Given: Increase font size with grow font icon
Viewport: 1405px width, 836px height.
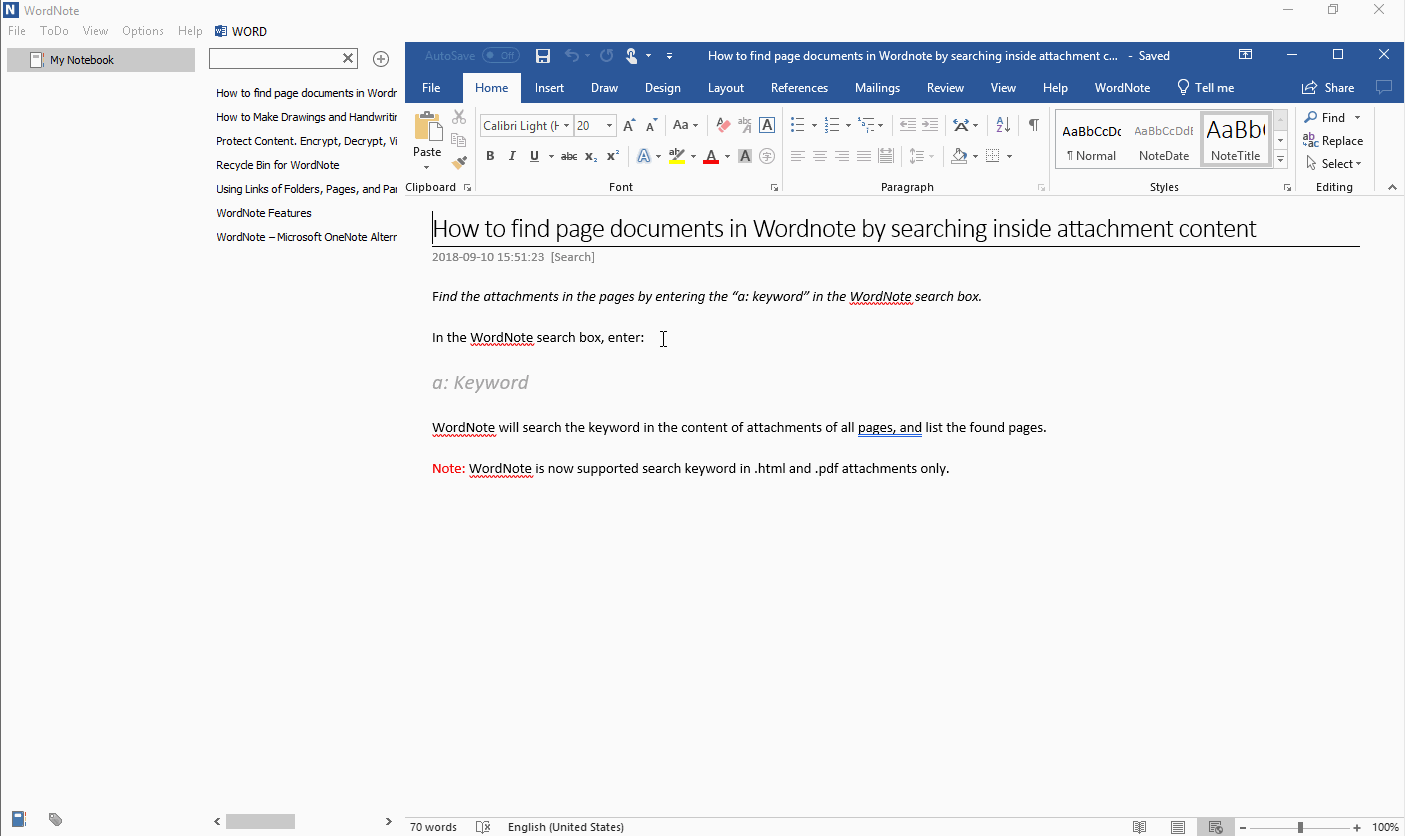Looking at the screenshot, I should coord(629,125).
